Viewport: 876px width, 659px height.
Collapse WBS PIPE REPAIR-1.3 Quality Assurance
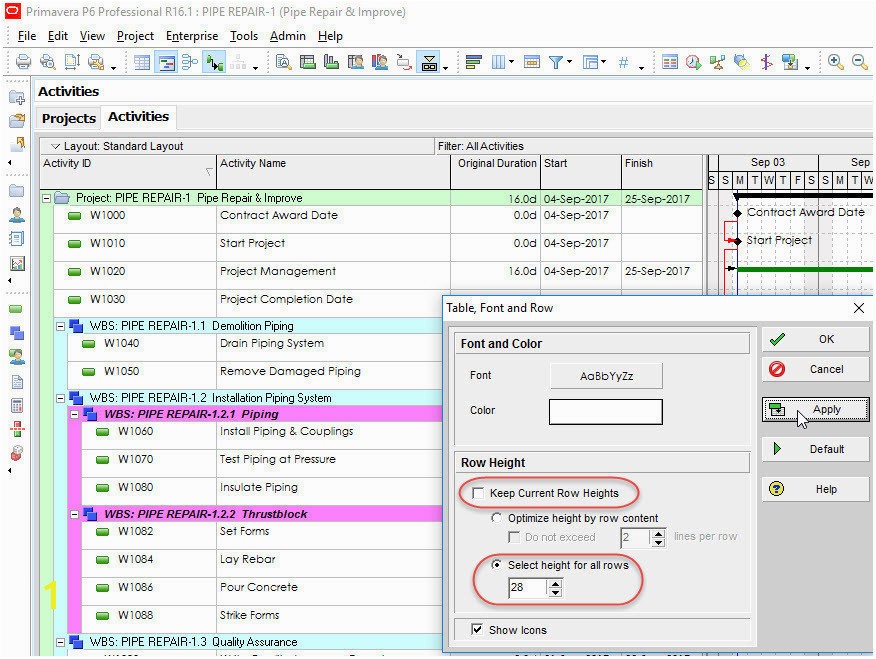coord(60,642)
